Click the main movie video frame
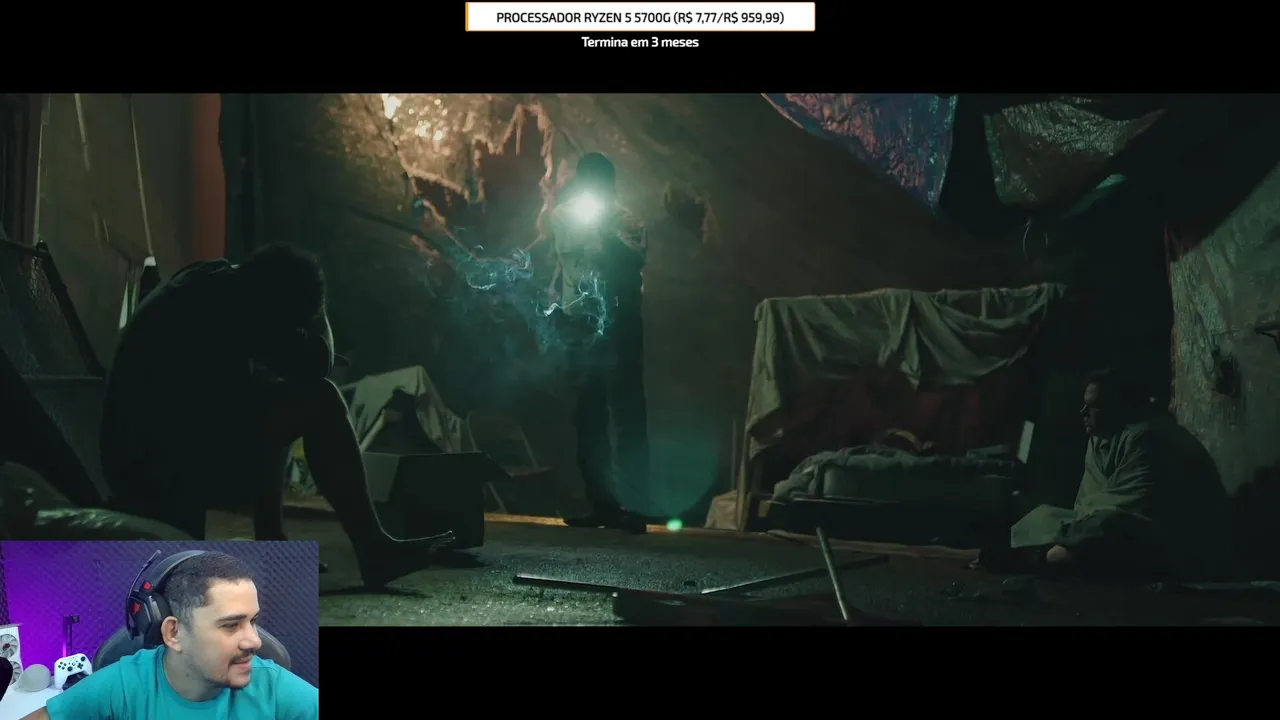1280x720 pixels. pos(640,360)
